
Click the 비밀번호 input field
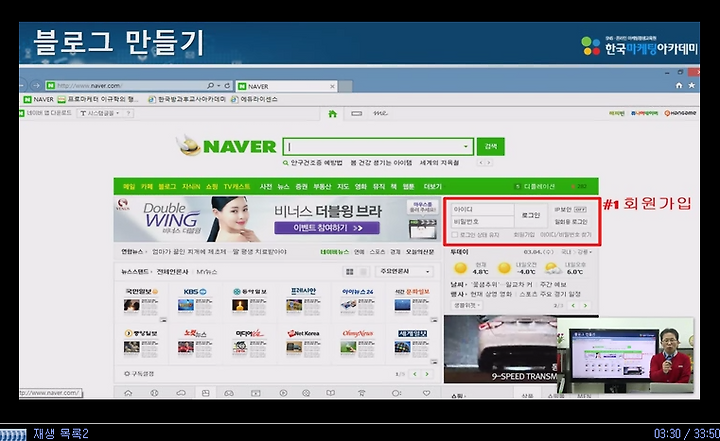[x=482, y=222]
